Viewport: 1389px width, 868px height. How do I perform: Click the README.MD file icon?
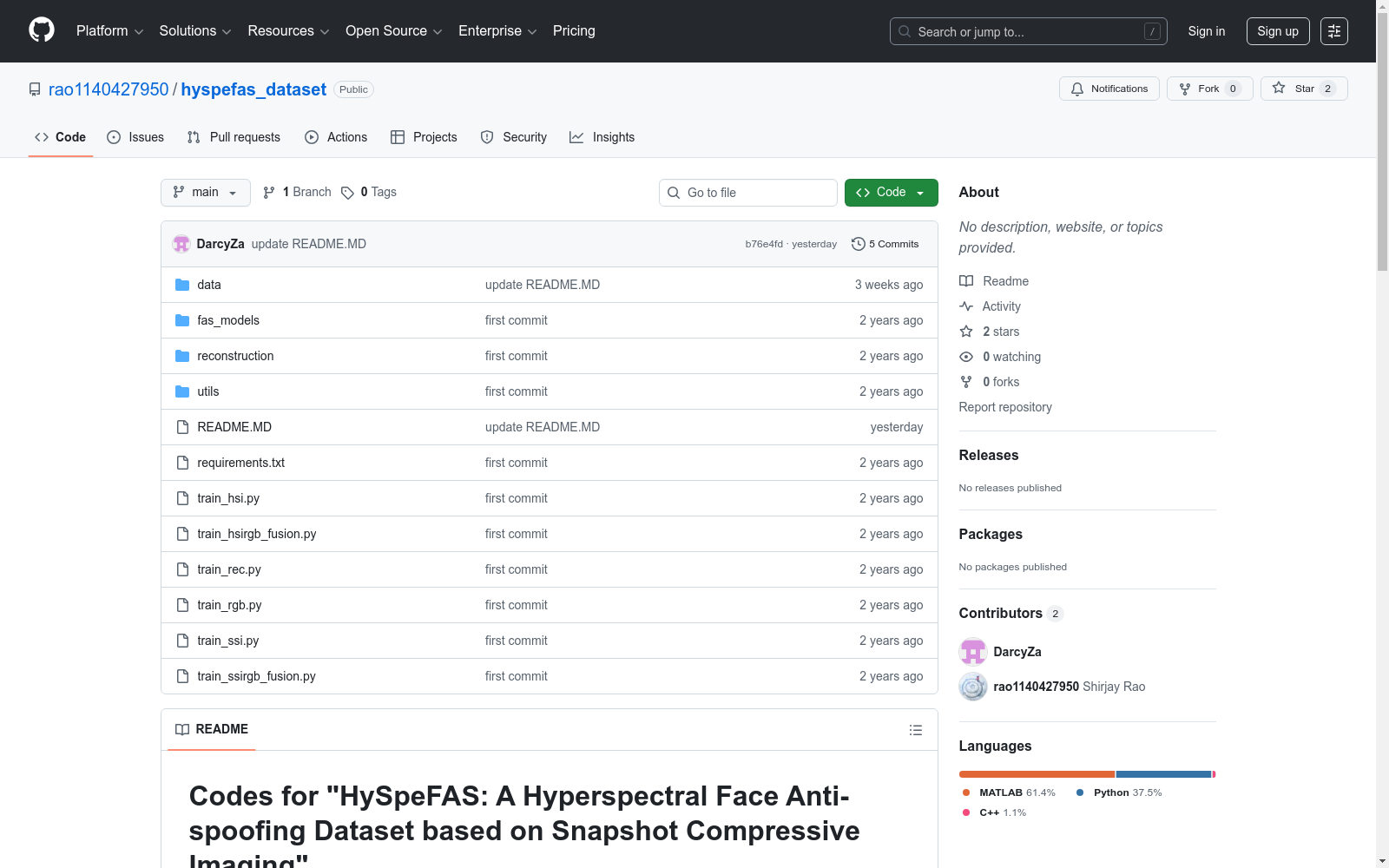pos(182,427)
